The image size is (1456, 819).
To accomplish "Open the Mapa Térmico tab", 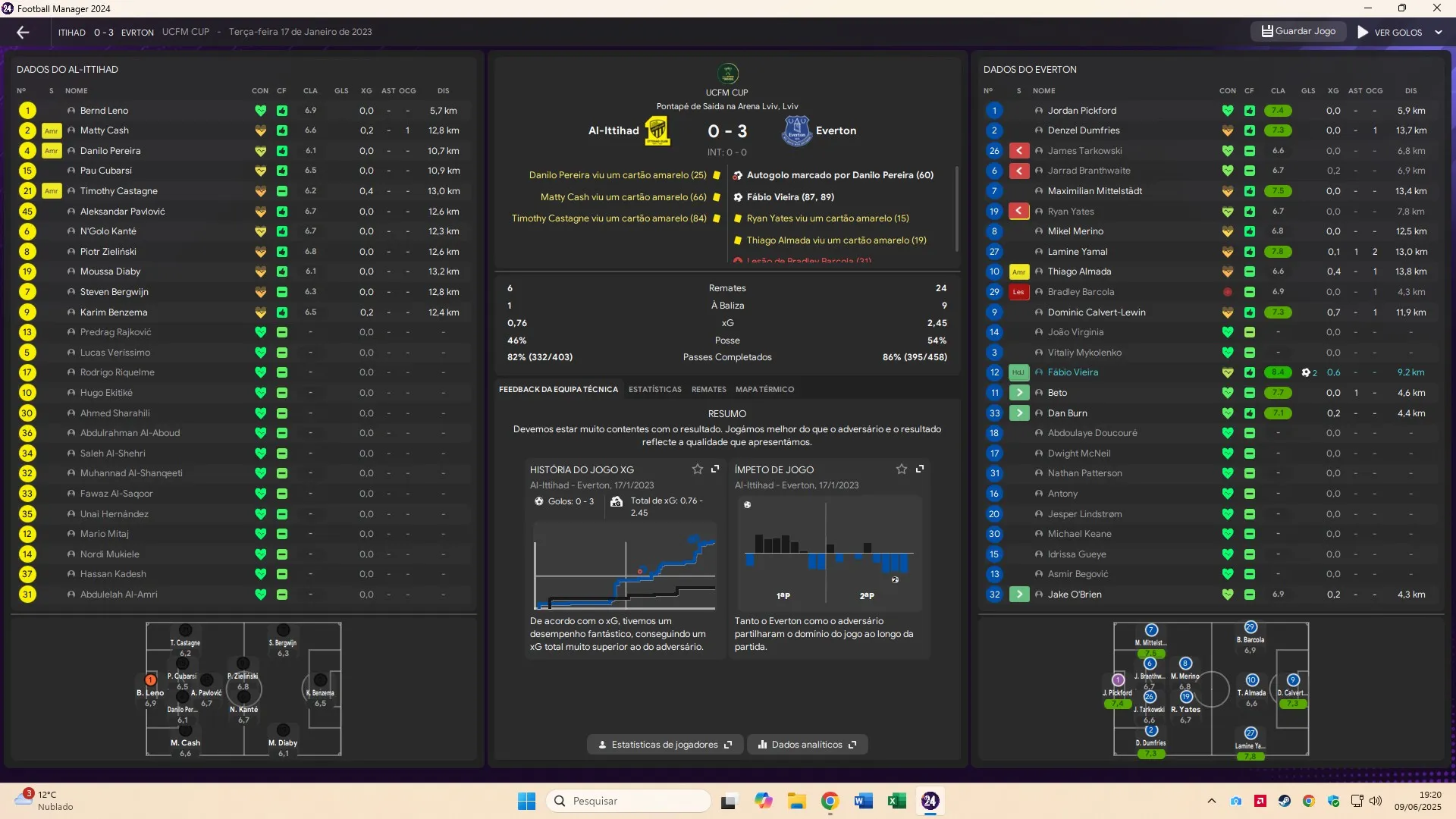I will pyautogui.click(x=764, y=389).
